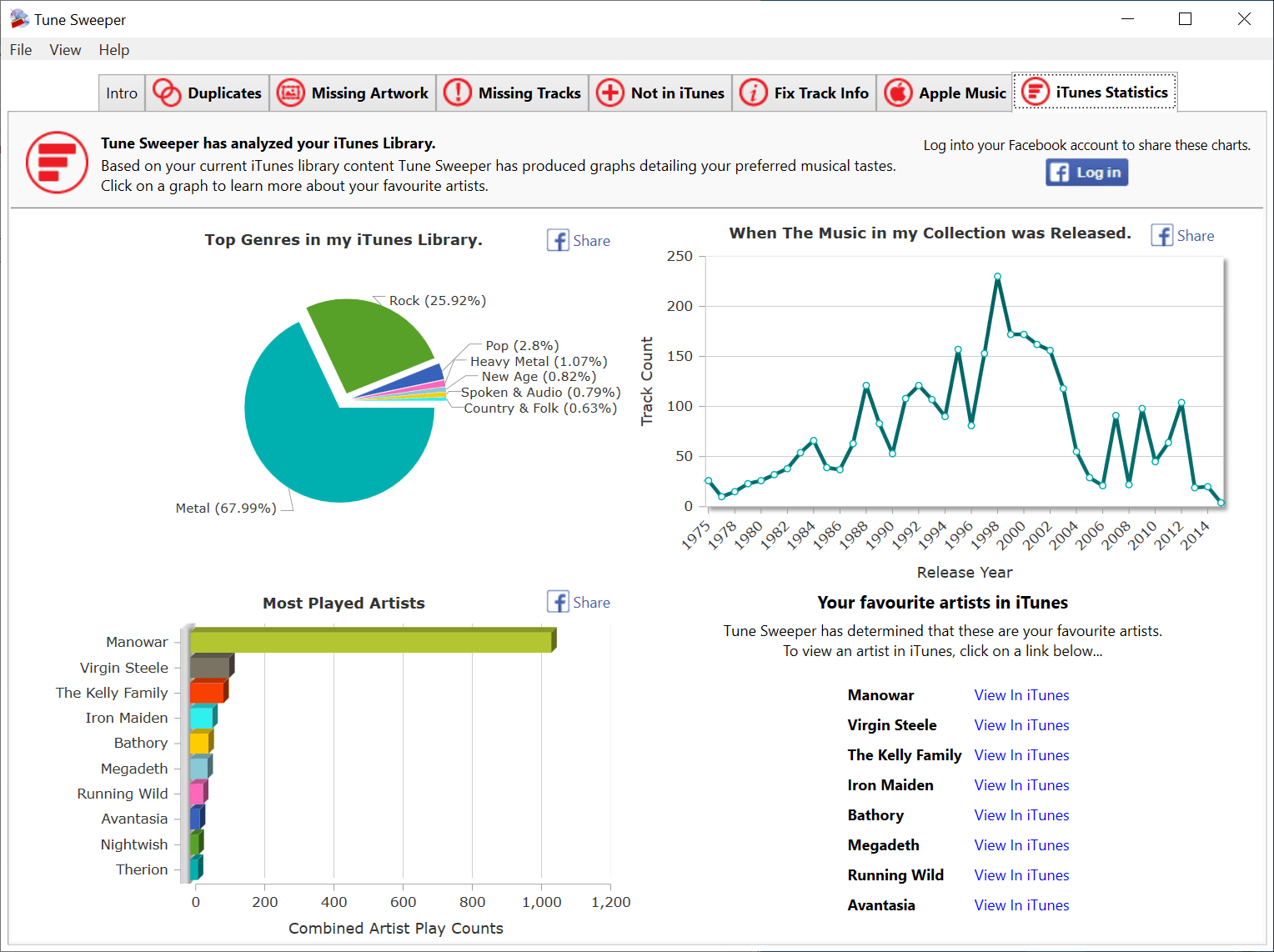Click the Manowar play count bar

pyautogui.click(x=372, y=641)
